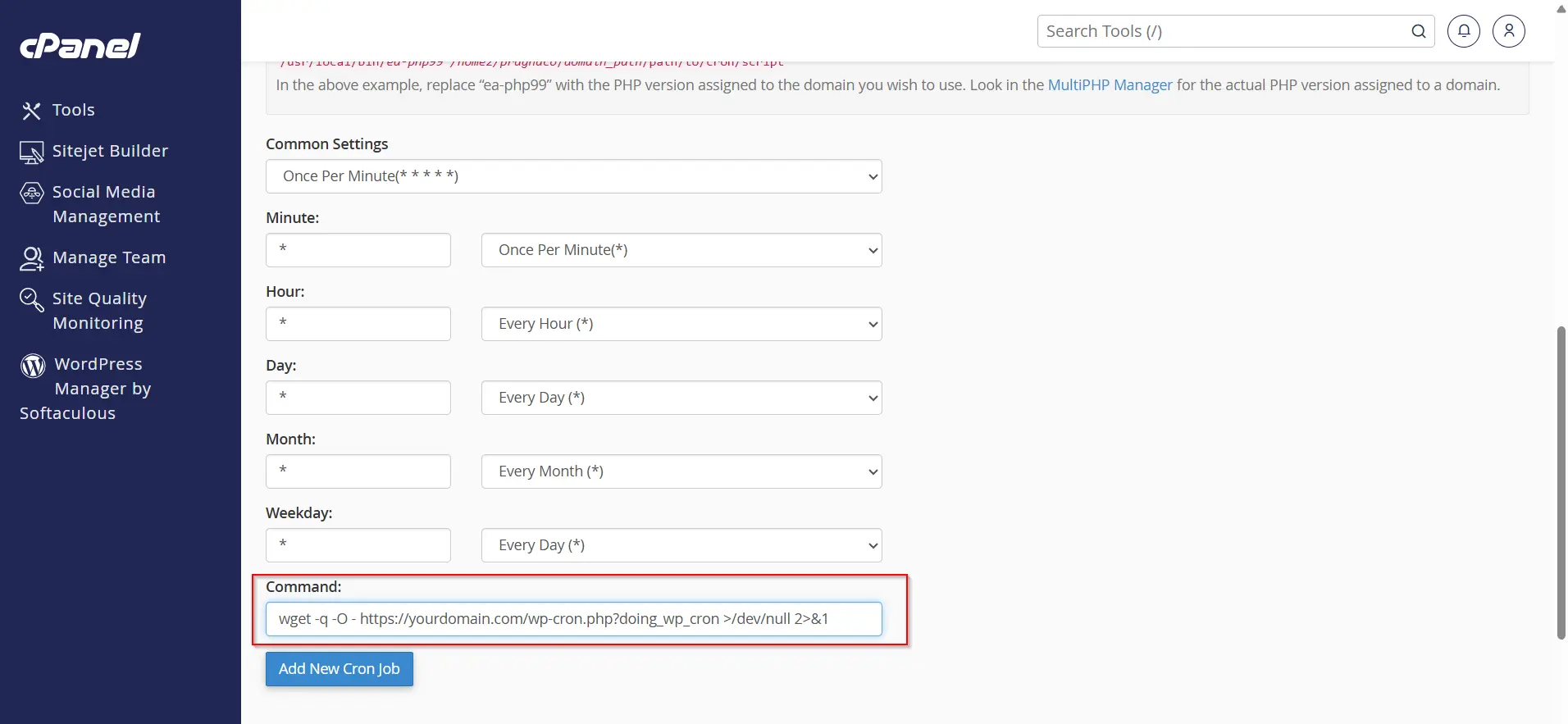Open notifications bell icon
This screenshot has height=724, width=1568.
click(1464, 31)
